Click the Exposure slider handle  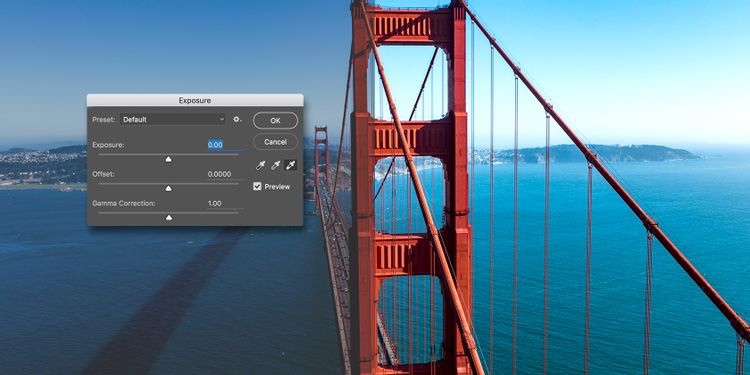[168, 159]
